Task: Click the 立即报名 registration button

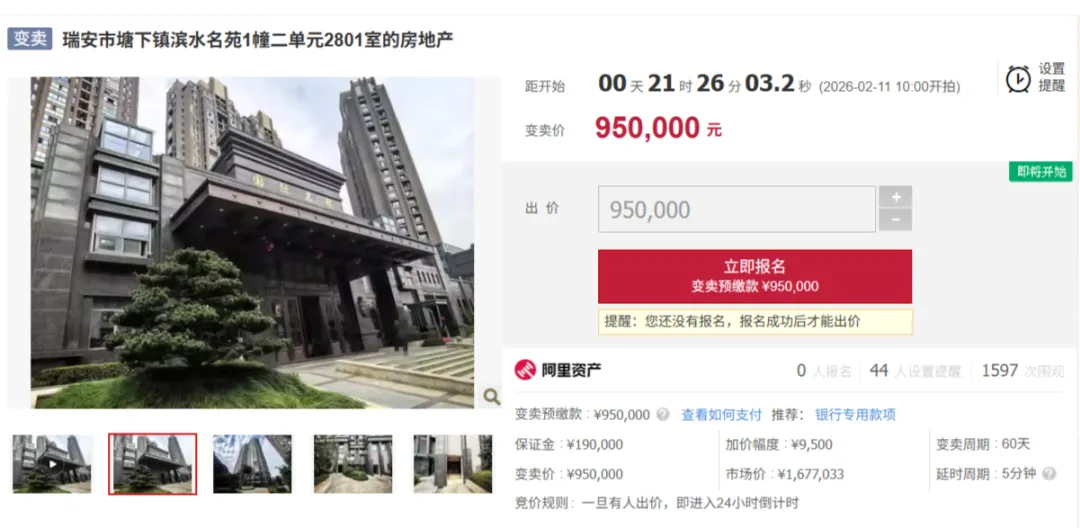Action: (x=755, y=276)
